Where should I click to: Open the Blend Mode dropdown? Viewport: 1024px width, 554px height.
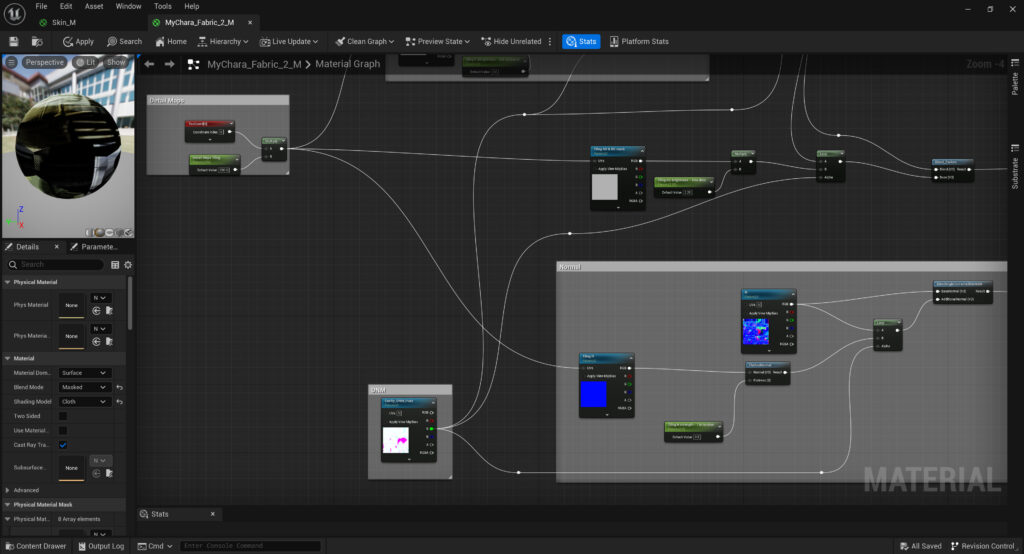84,387
